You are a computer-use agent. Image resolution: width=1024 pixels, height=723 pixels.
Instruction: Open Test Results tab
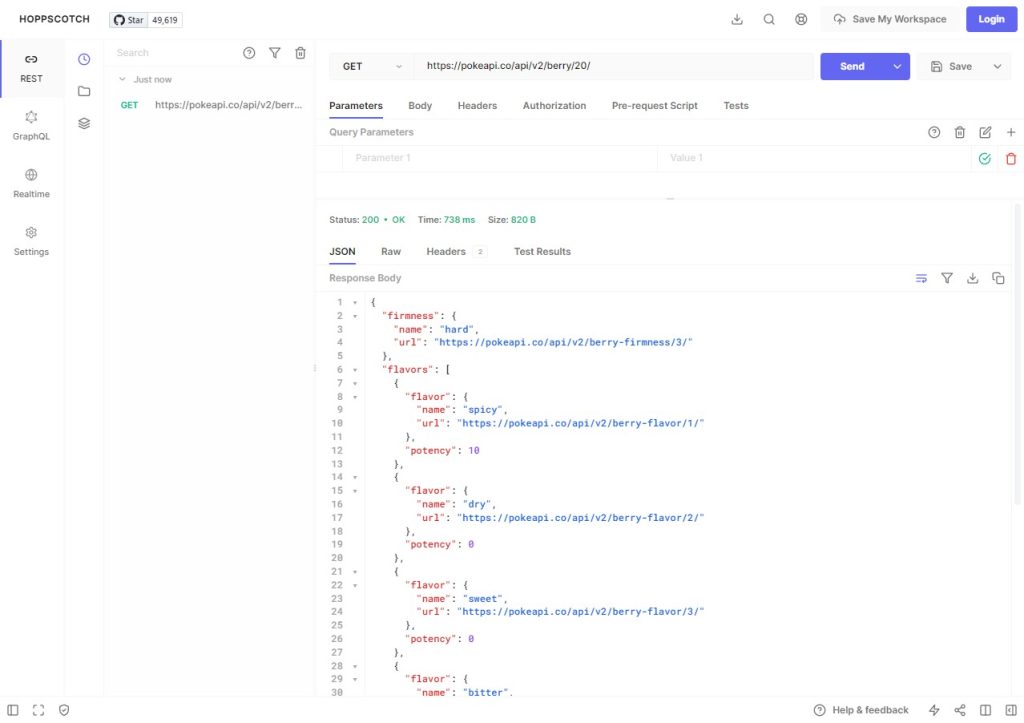click(x=542, y=252)
